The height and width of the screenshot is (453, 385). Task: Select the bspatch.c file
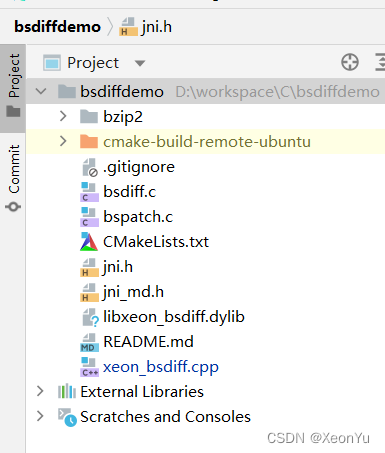pos(138,217)
